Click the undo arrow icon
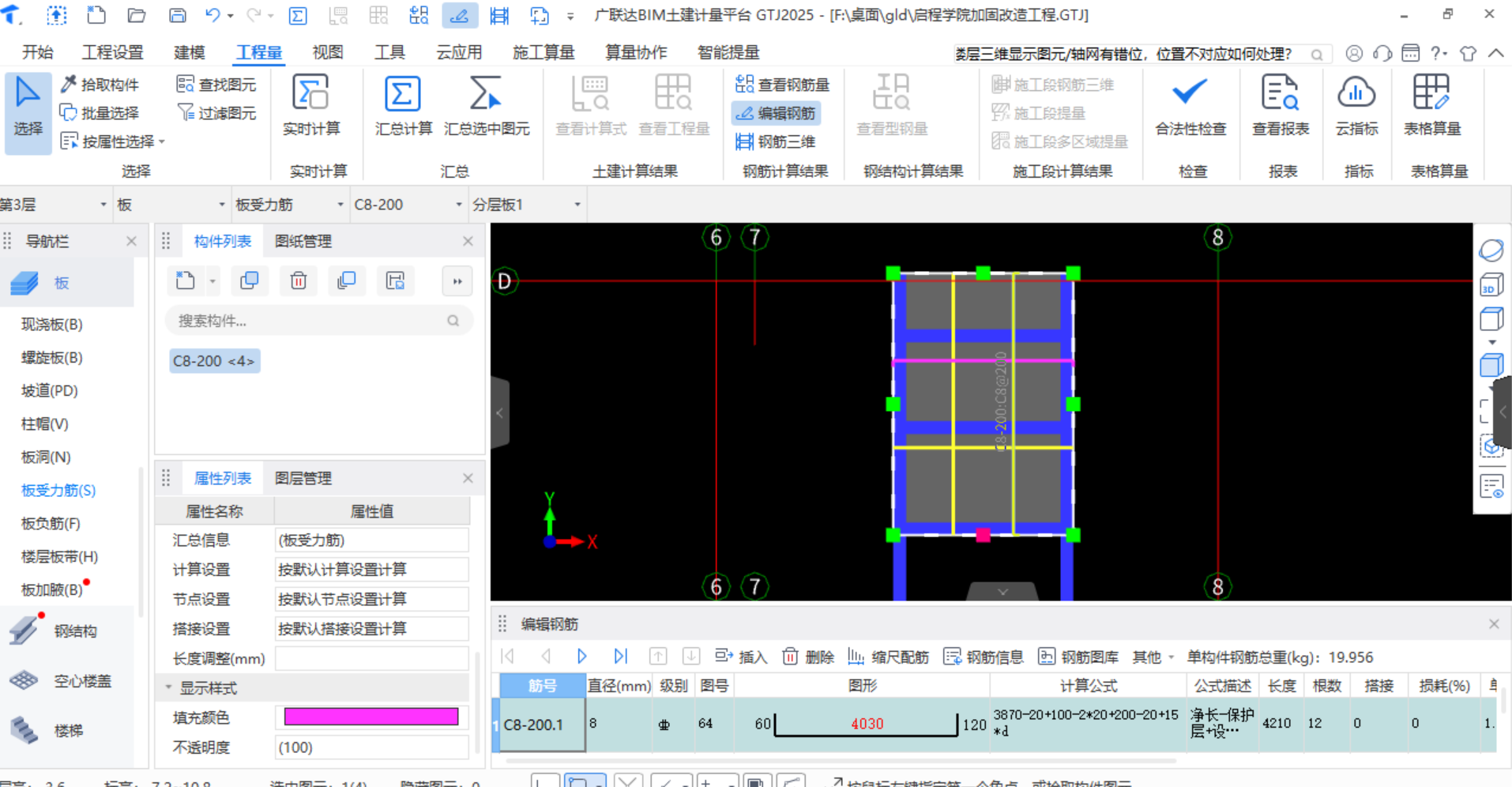 (x=213, y=15)
